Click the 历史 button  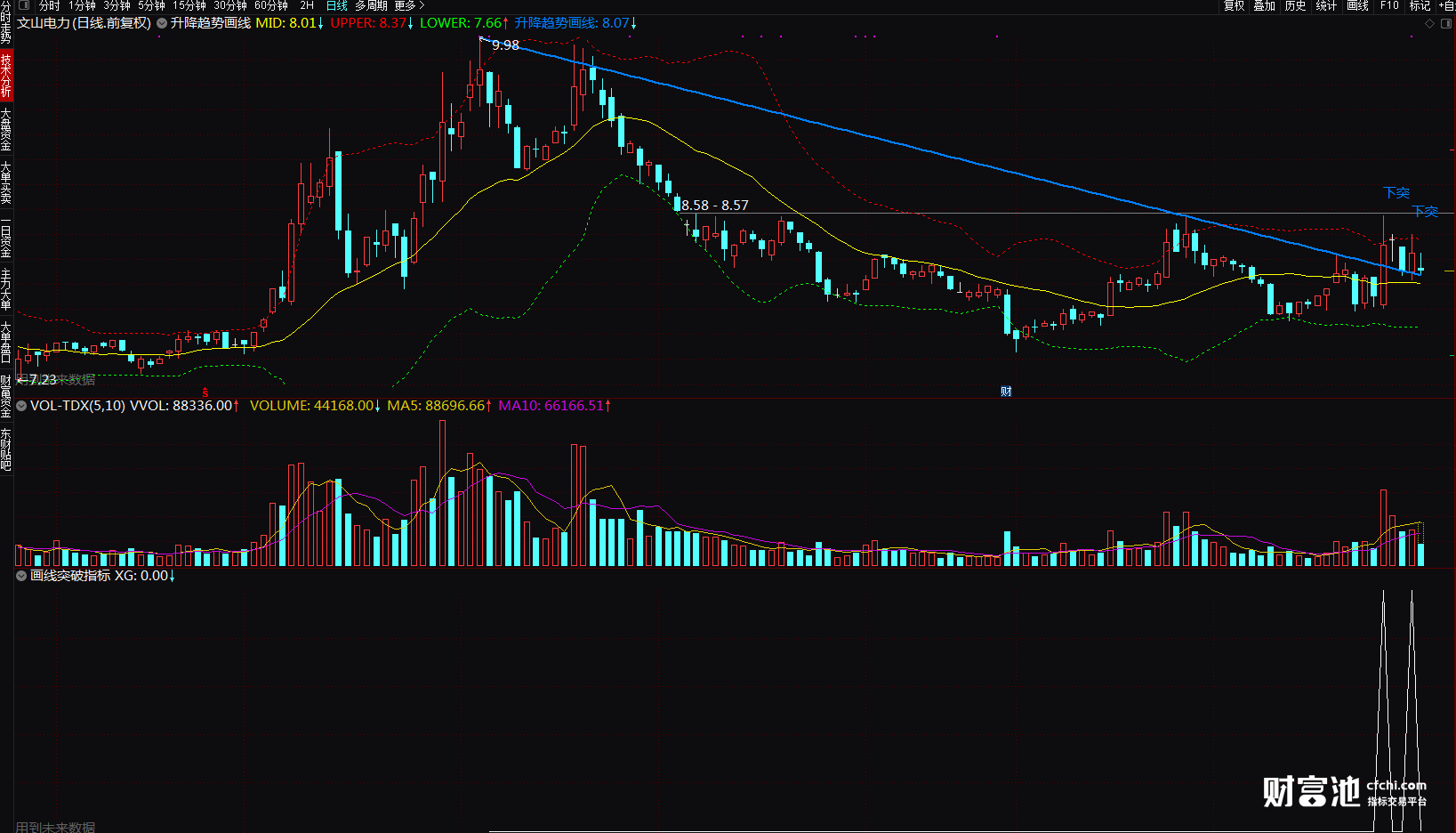click(x=1296, y=5)
